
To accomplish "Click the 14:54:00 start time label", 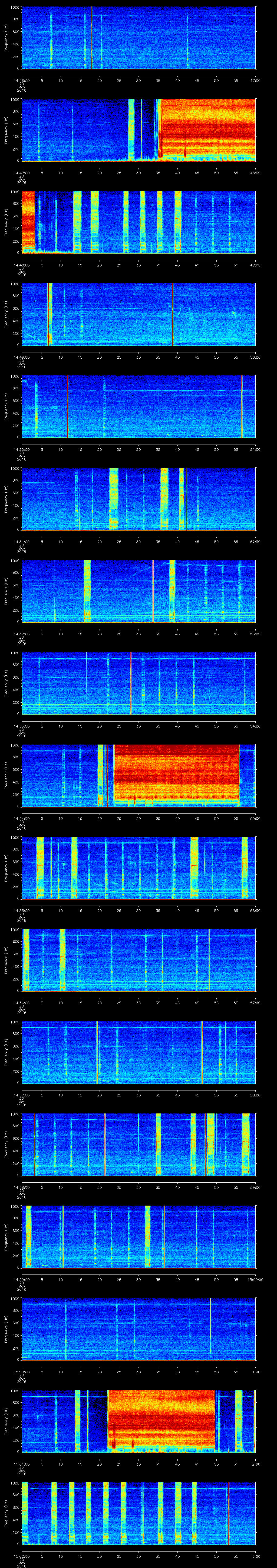I will pos(21,818).
